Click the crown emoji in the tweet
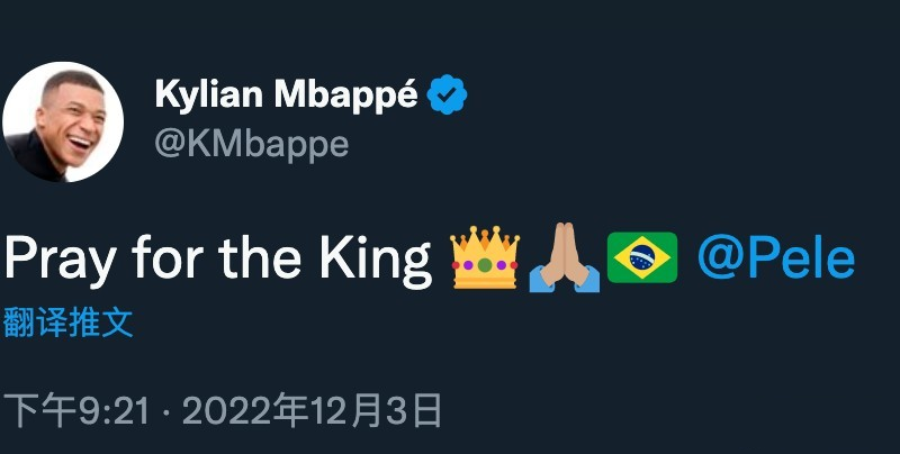Viewport: 900px width, 454px height. [485, 258]
